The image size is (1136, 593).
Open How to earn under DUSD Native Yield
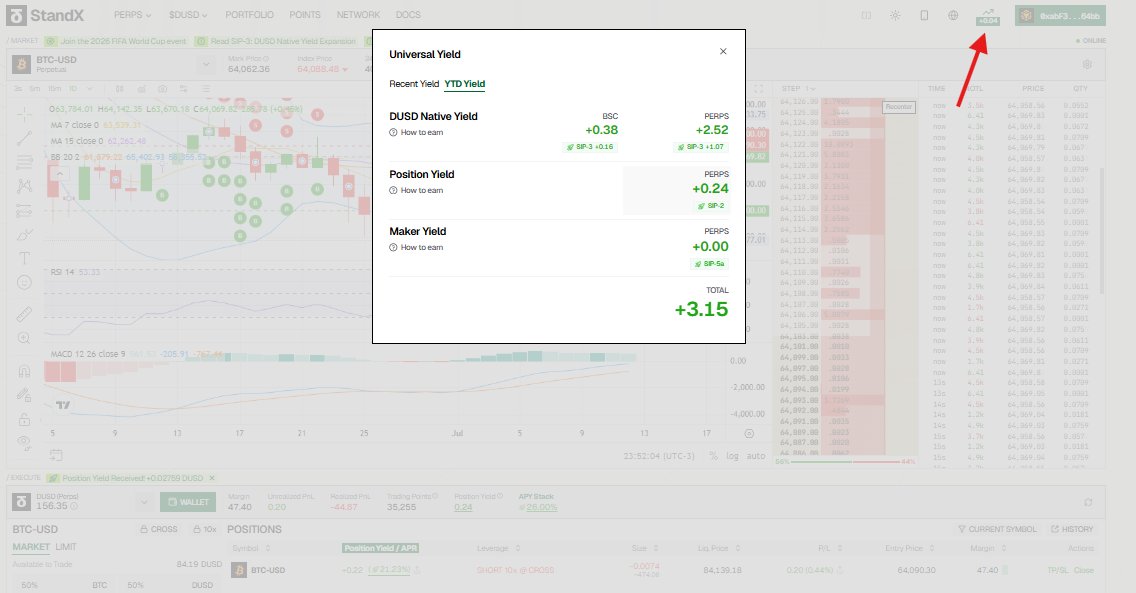417,133
